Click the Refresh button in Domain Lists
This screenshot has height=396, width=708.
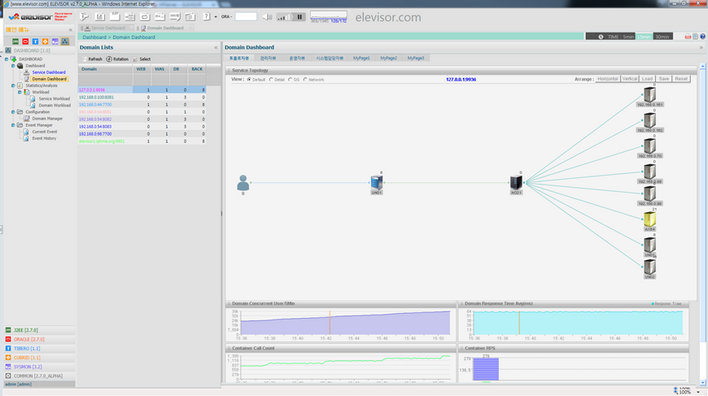click(x=93, y=59)
